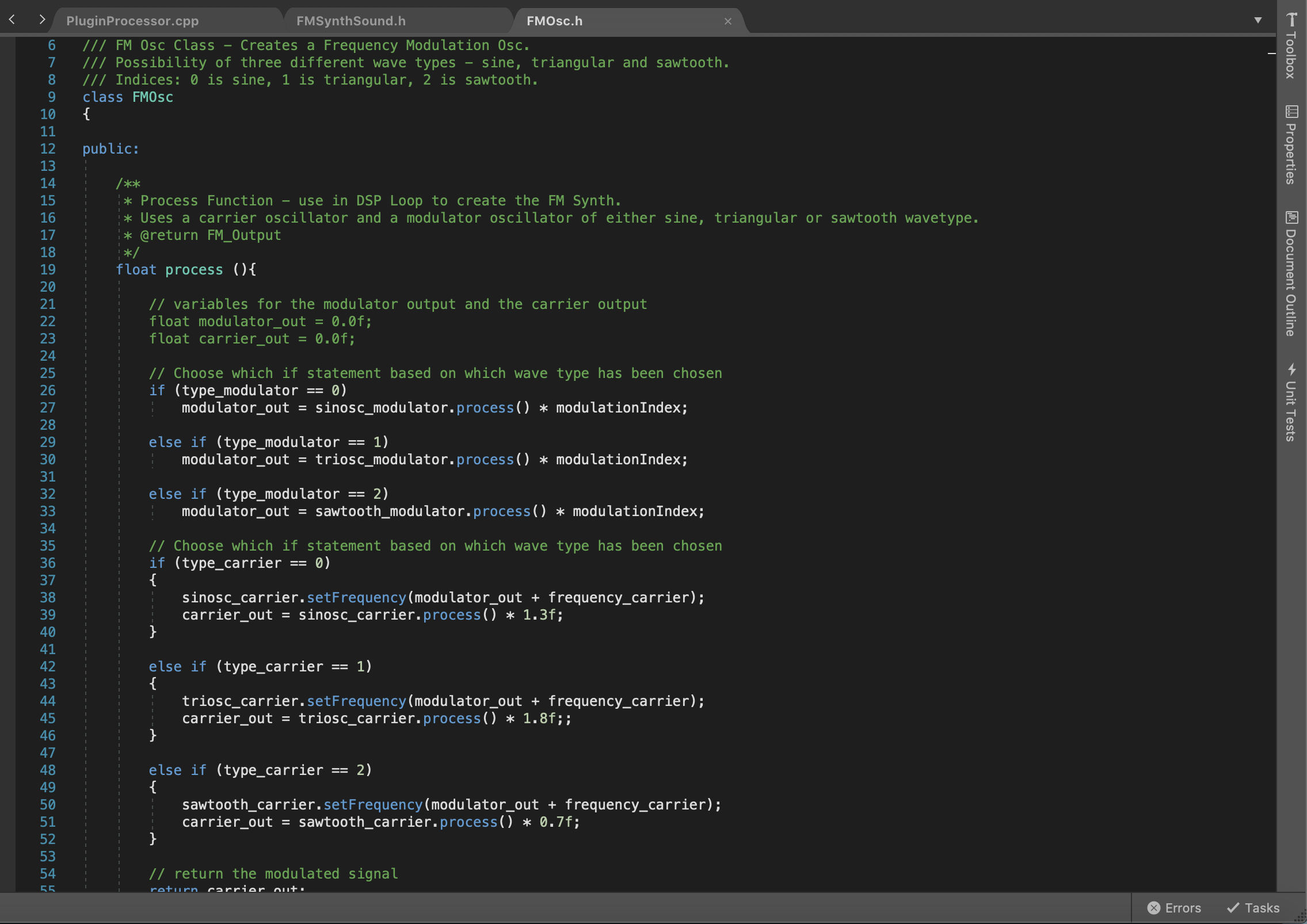The image size is (1307, 924).
Task: Click 'else if (type_carrier == 2)' line
Action: coord(261,770)
